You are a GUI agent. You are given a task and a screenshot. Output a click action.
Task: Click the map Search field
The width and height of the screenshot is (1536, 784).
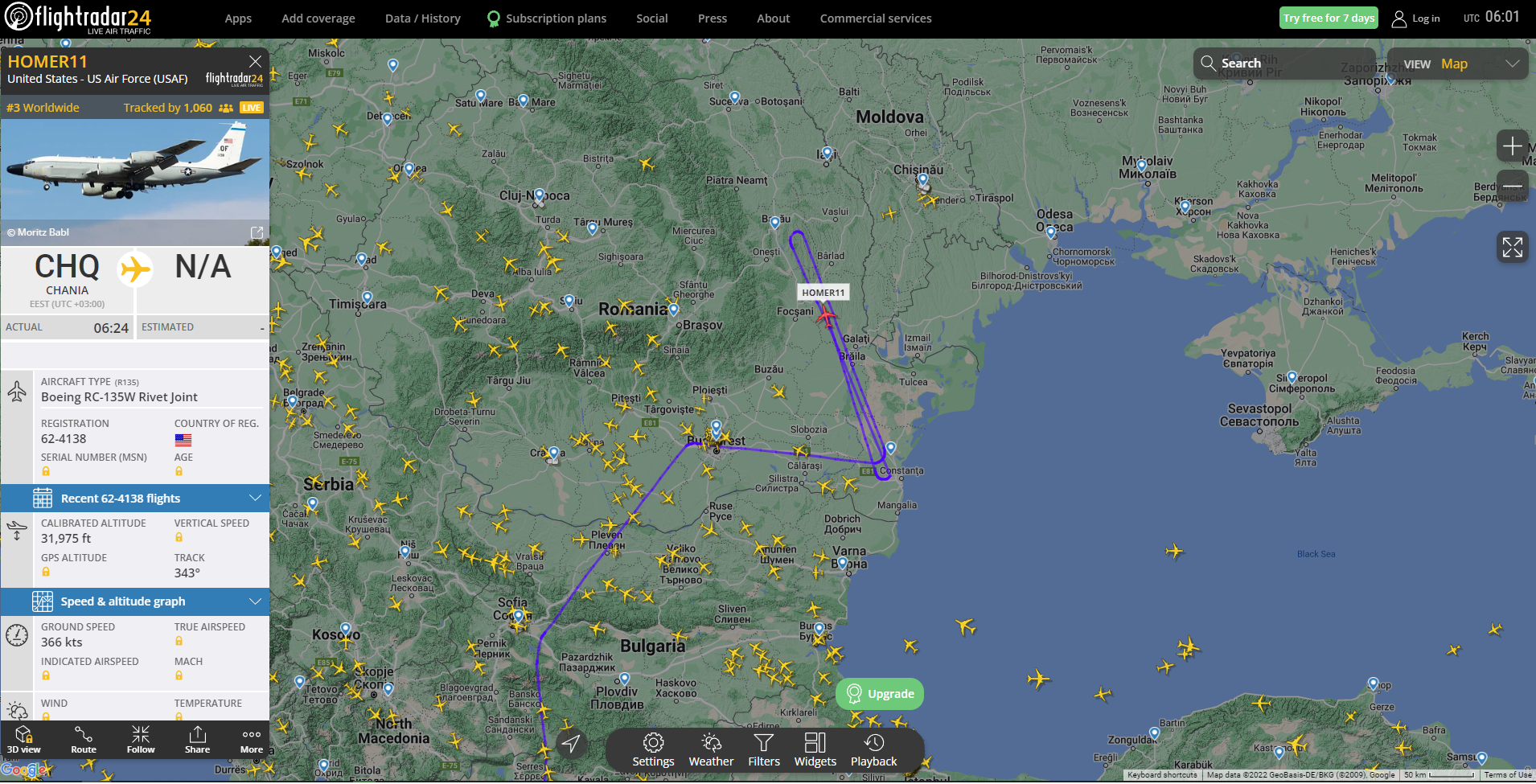(1285, 64)
